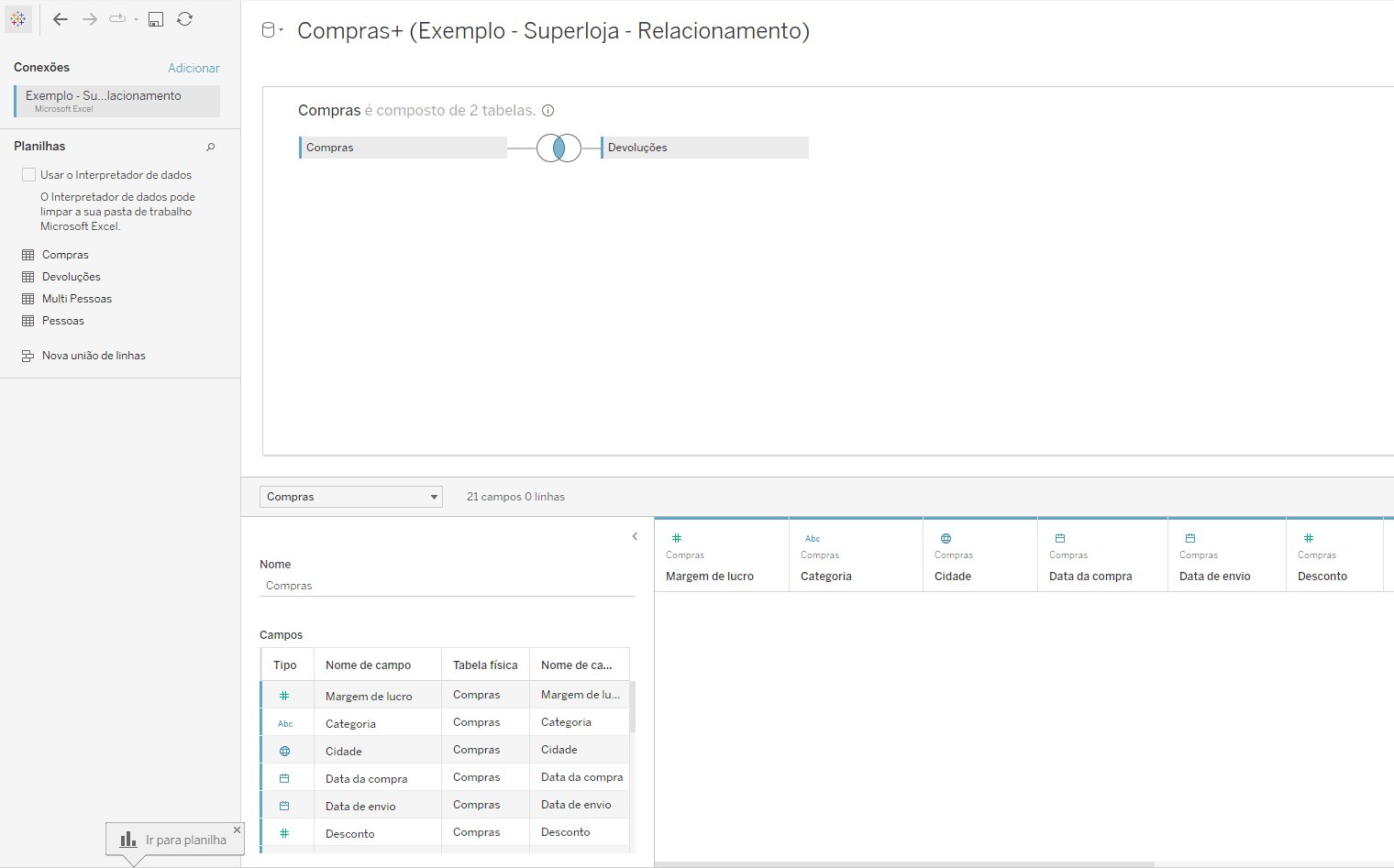Open the join Venn diagram icon

coord(559,148)
